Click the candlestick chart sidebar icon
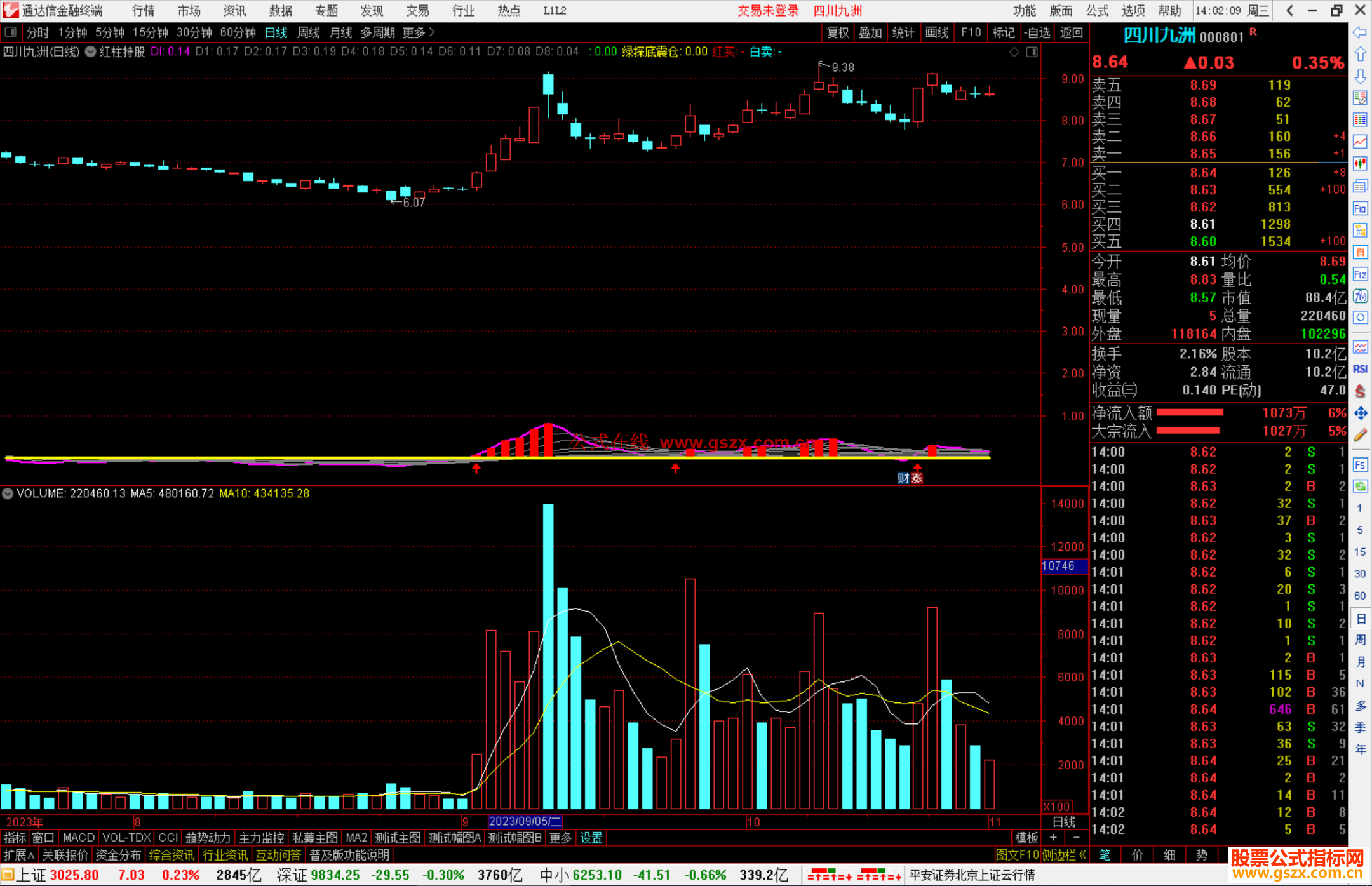This screenshot has width=1372, height=886. point(1360,164)
